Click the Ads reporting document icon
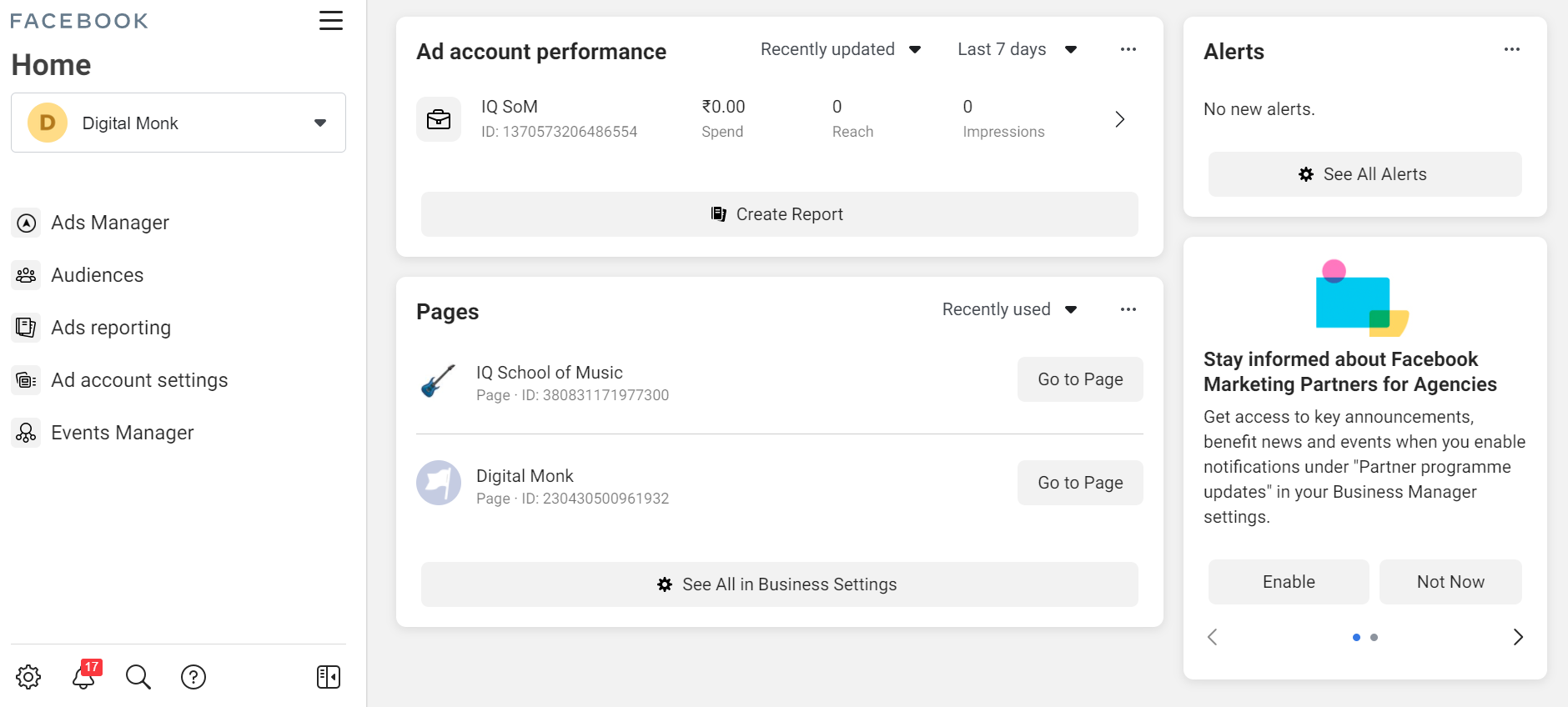 (27, 328)
